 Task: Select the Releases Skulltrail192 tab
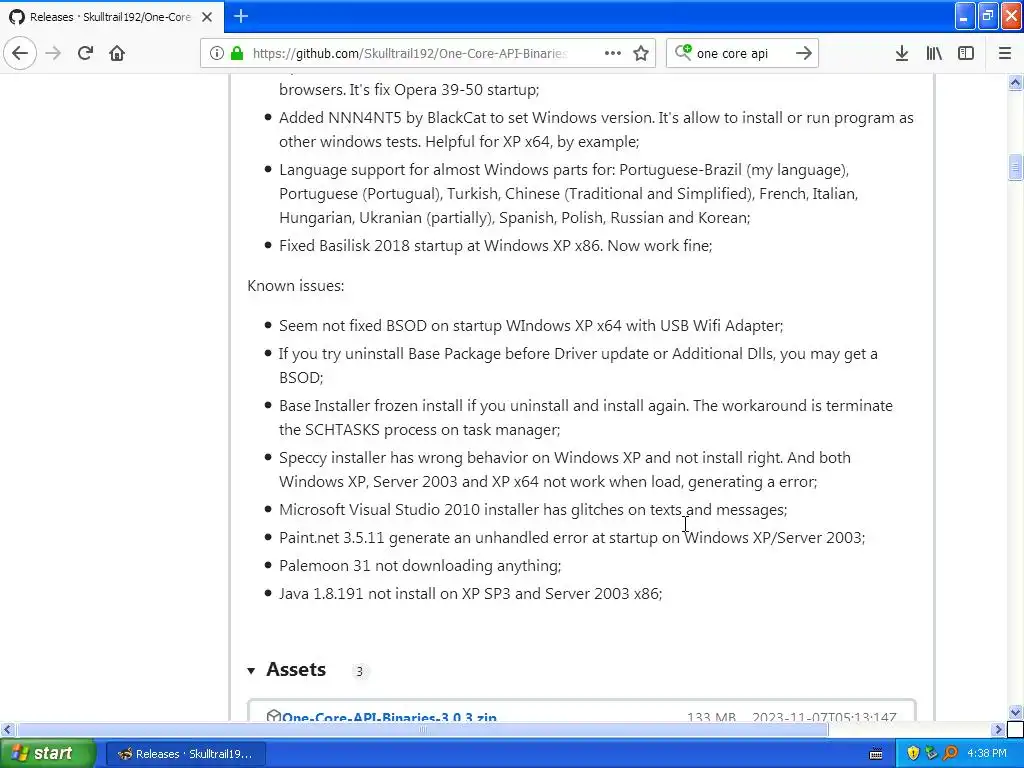click(112, 17)
